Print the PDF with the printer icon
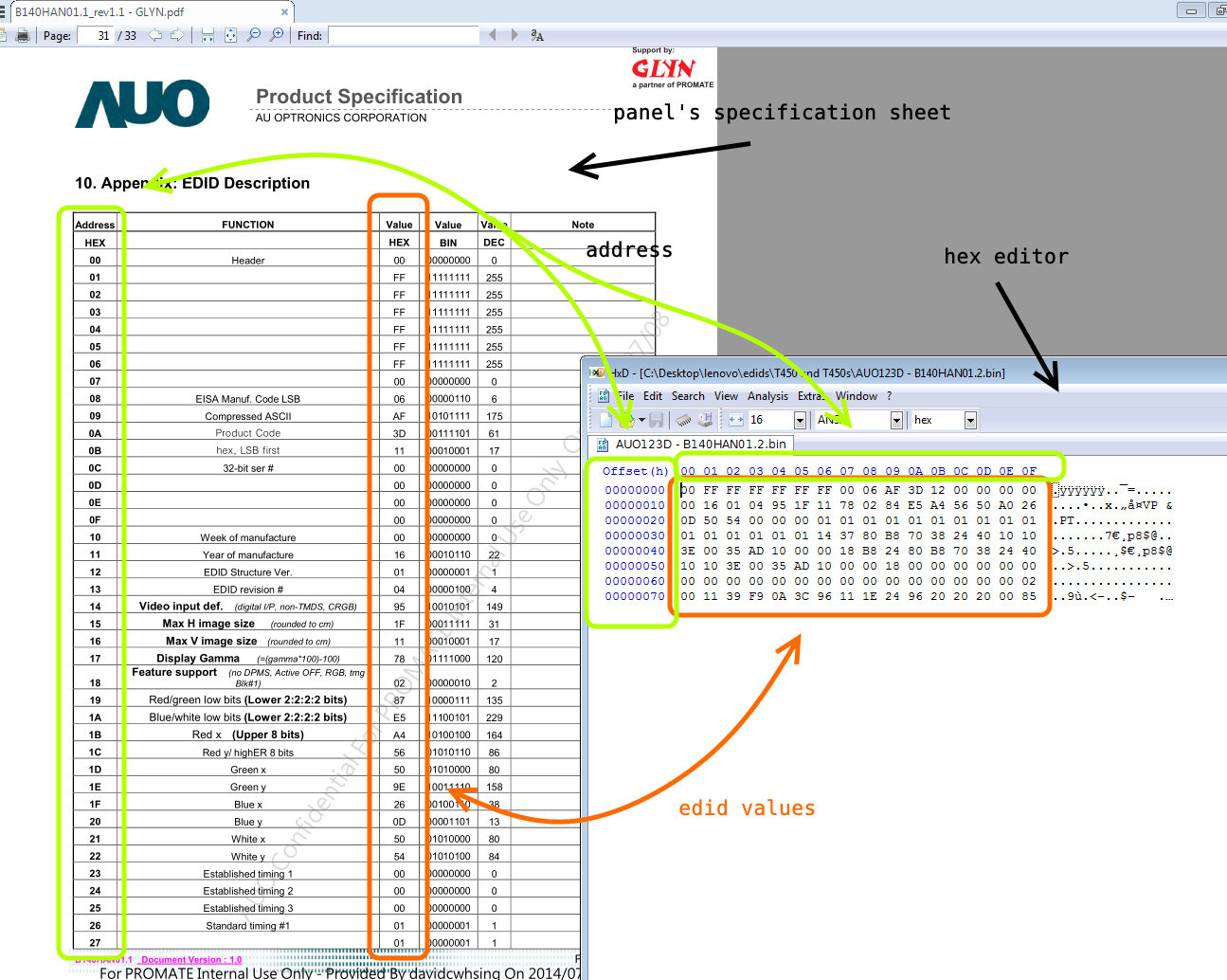This screenshot has width=1227, height=980. 25,35
